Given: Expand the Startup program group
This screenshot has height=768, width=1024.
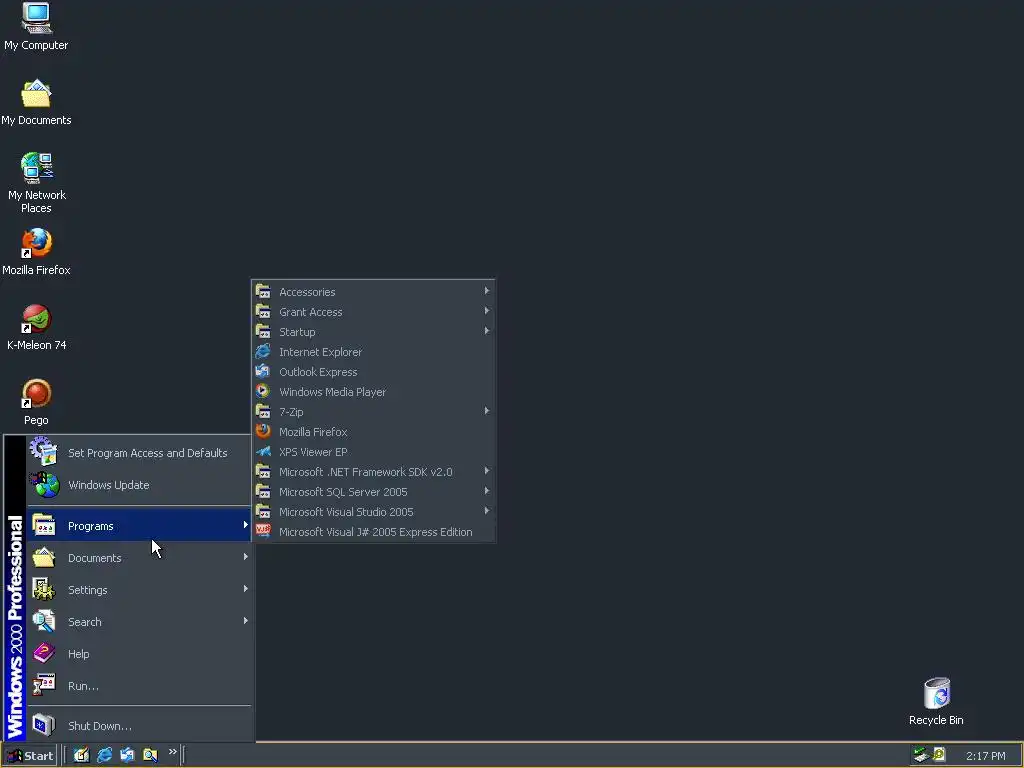Looking at the screenshot, I should click(373, 331).
